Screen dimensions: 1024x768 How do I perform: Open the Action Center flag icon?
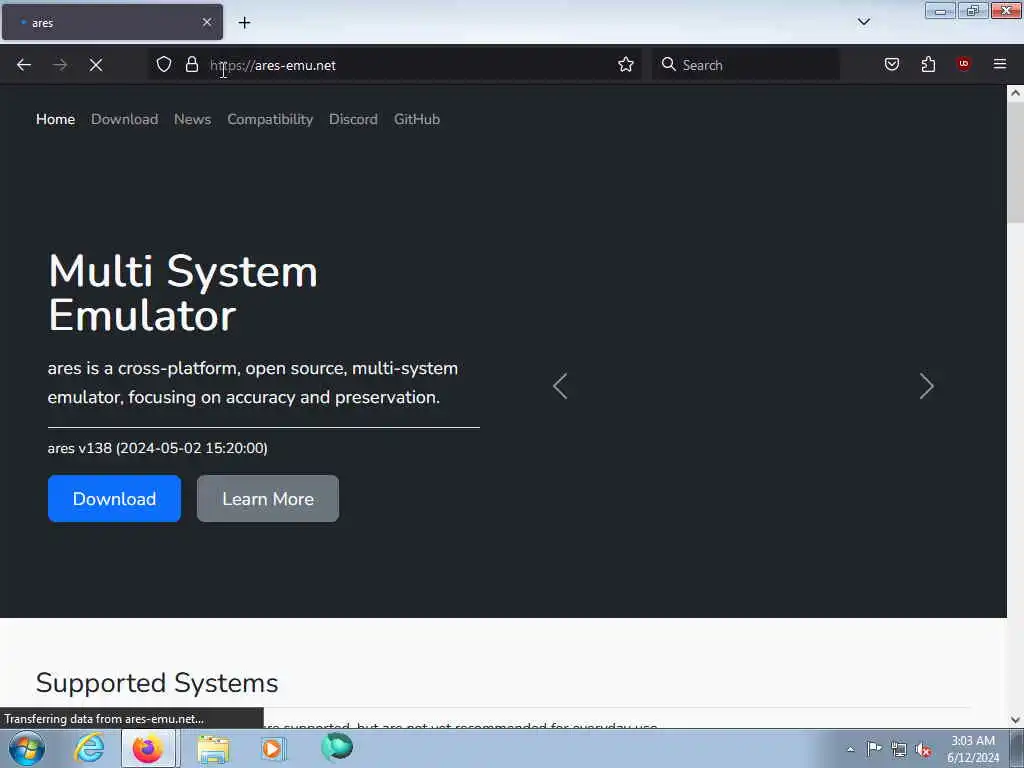[874, 749]
